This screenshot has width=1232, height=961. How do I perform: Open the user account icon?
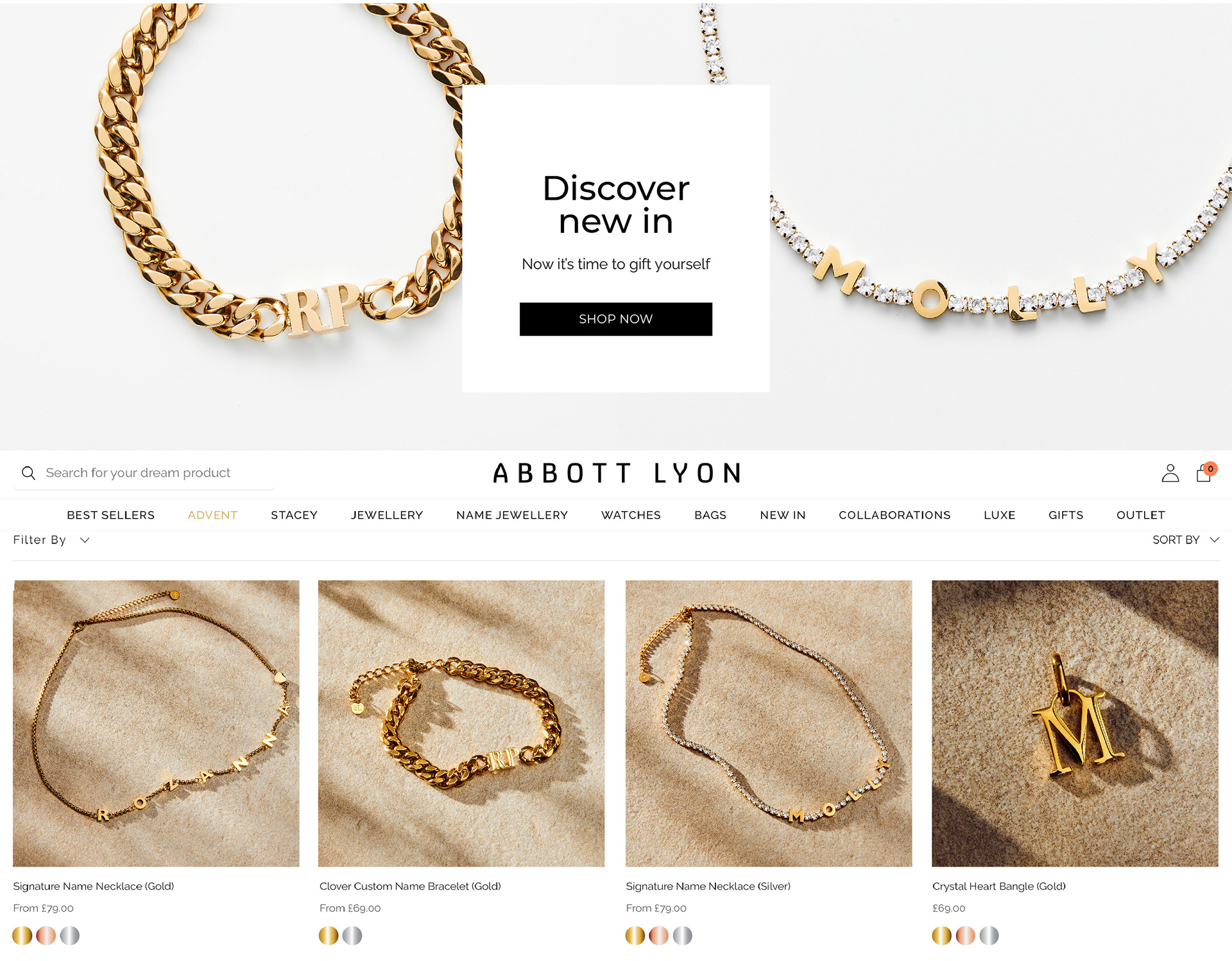pyautogui.click(x=1170, y=473)
